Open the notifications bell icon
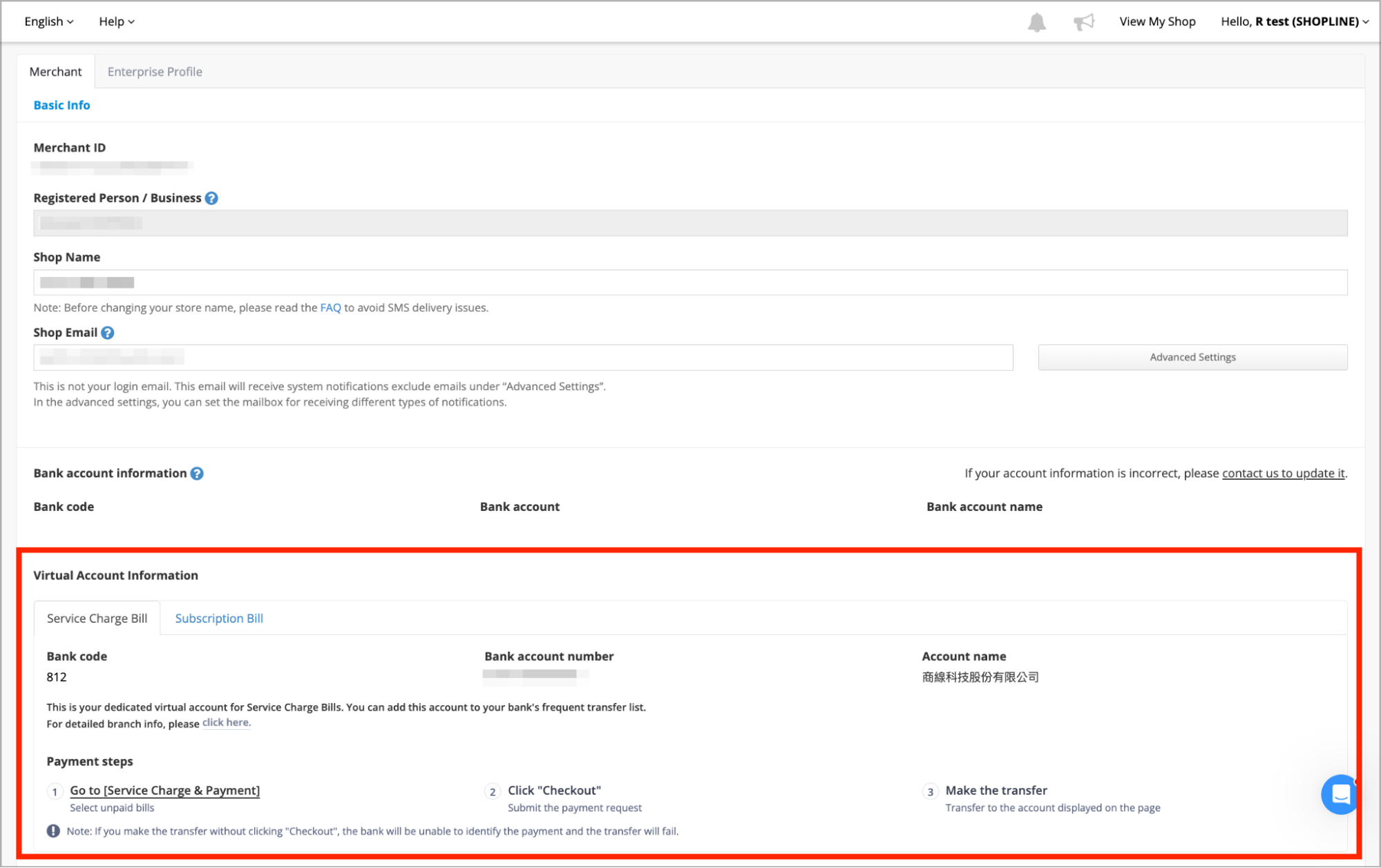The height and width of the screenshot is (868, 1381). coord(1036,22)
